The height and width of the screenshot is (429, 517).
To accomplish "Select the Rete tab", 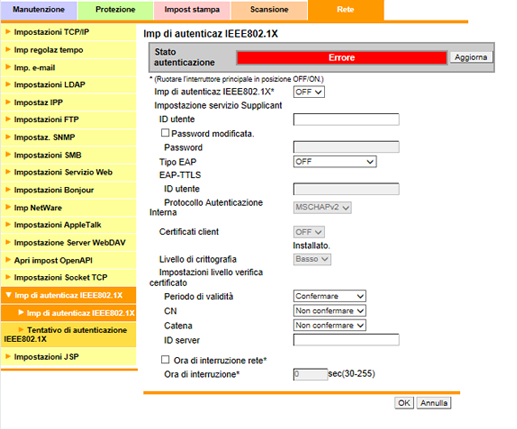I will pyautogui.click(x=346, y=10).
